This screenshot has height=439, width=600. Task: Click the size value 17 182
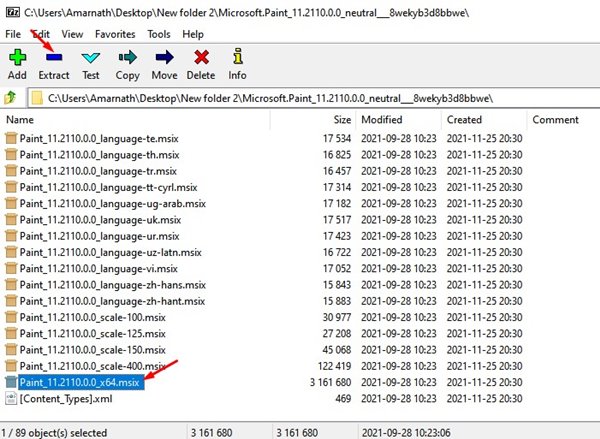tap(337, 203)
